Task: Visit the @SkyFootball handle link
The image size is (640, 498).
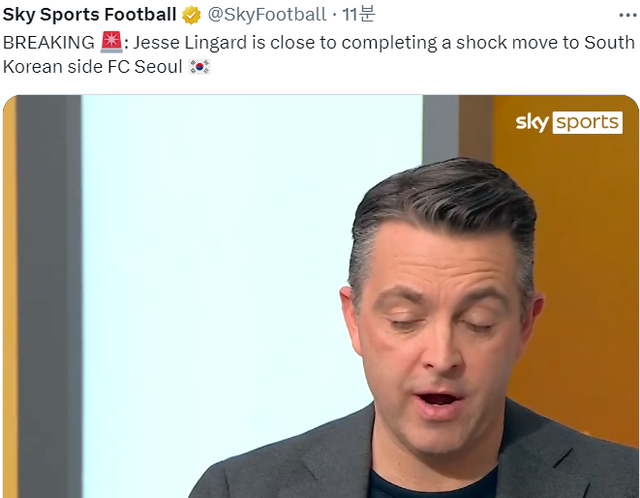Action: click(267, 15)
